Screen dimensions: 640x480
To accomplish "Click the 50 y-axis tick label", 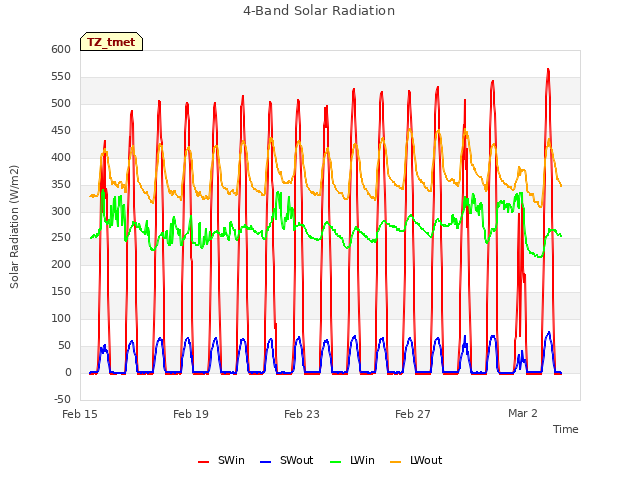I will 65,345.
